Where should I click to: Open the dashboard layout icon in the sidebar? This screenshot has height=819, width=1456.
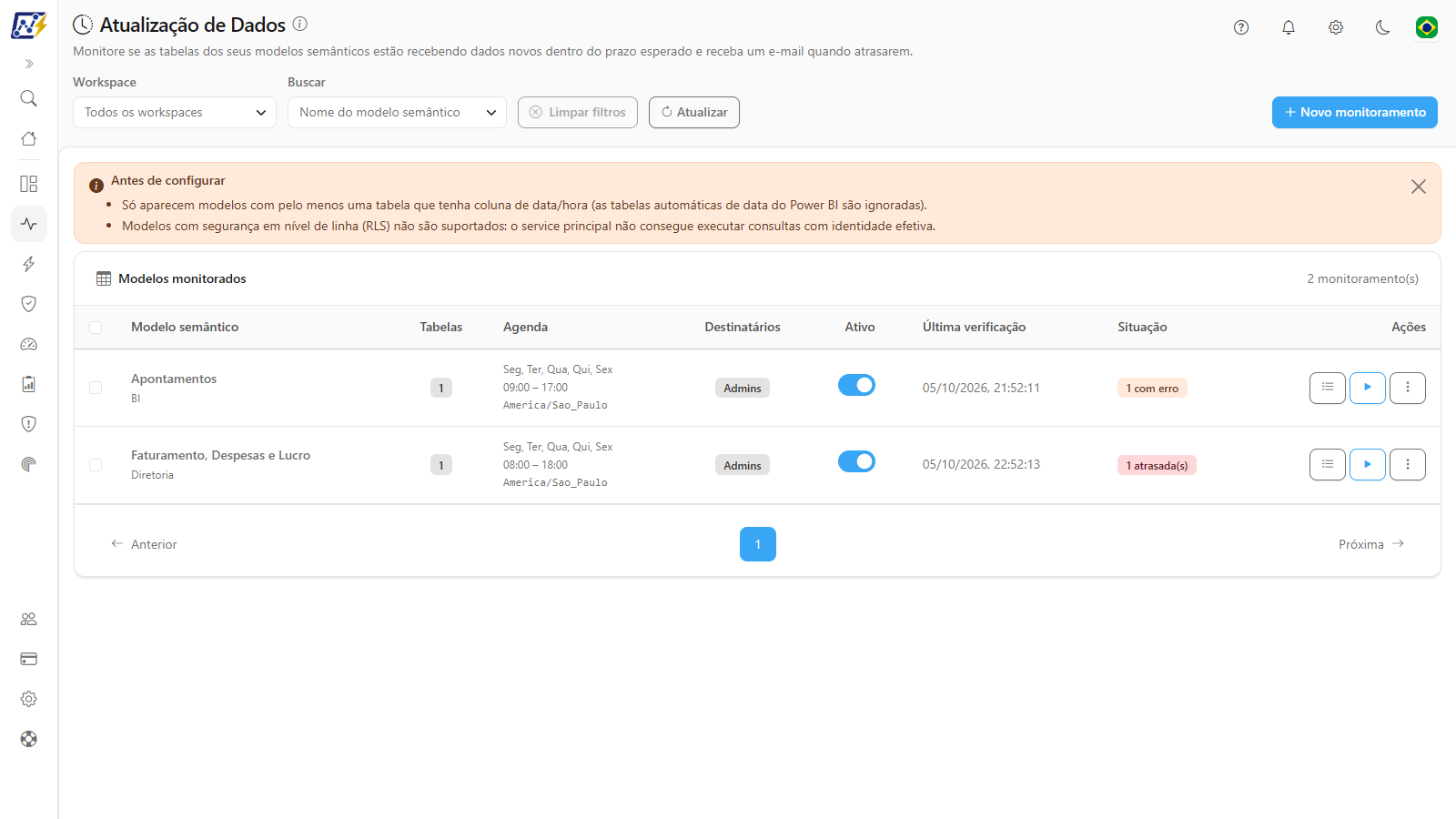click(x=29, y=184)
